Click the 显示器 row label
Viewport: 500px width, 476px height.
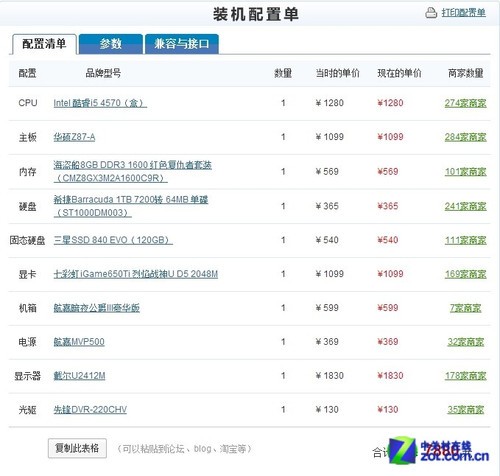[x=27, y=376]
